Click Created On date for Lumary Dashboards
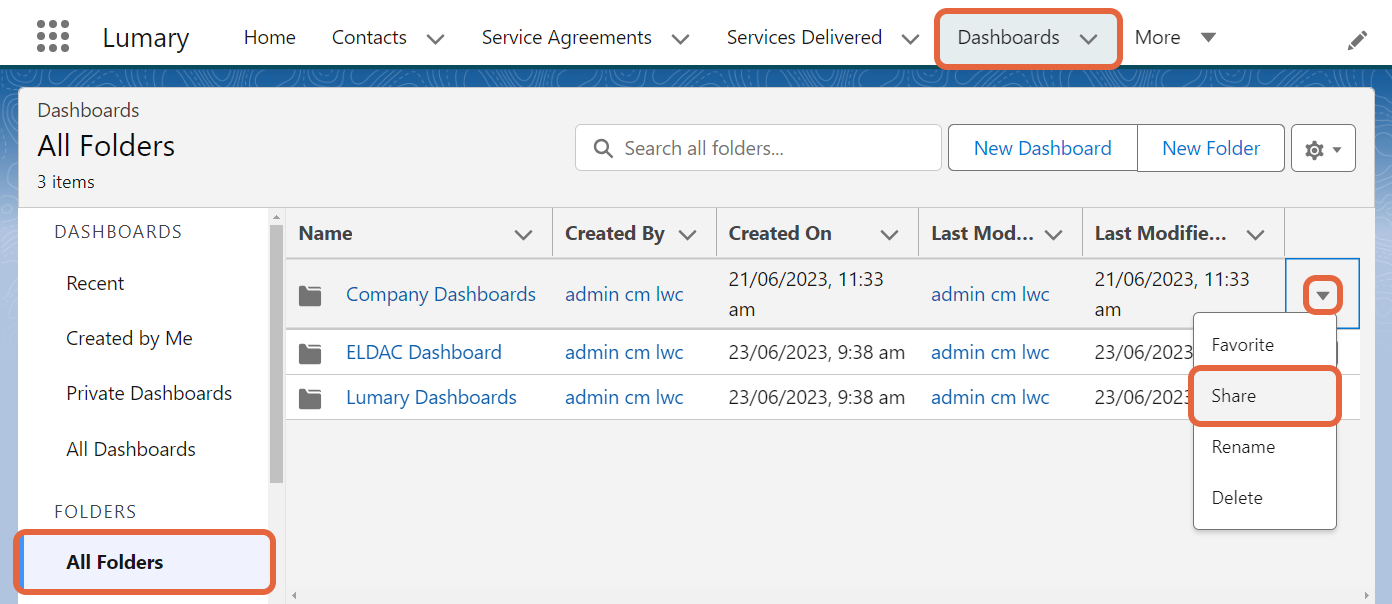The height and width of the screenshot is (604, 1392). pyautogui.click(x=817, y=397)
